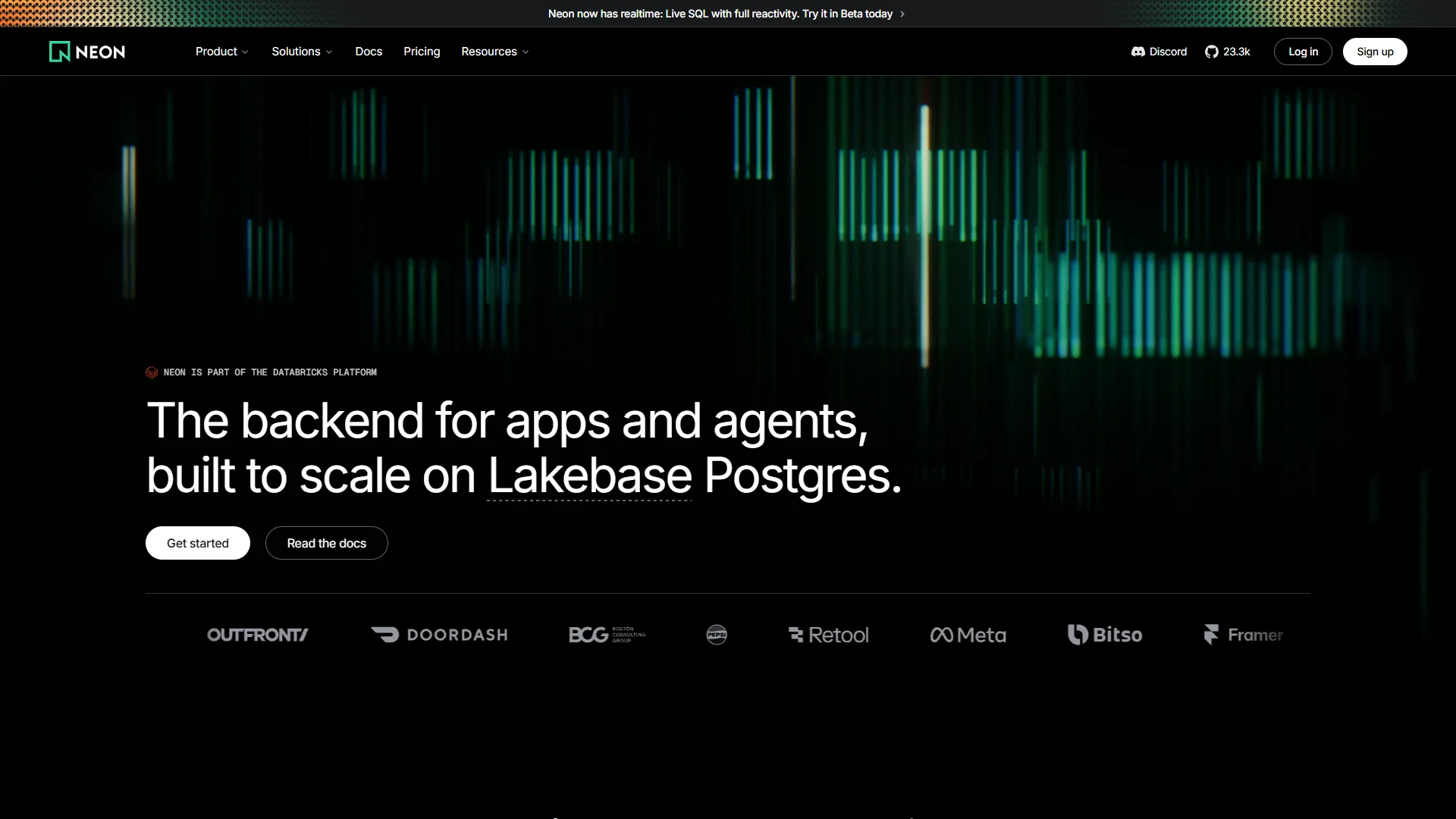Click the Meta customer logo

pos(968,635)
